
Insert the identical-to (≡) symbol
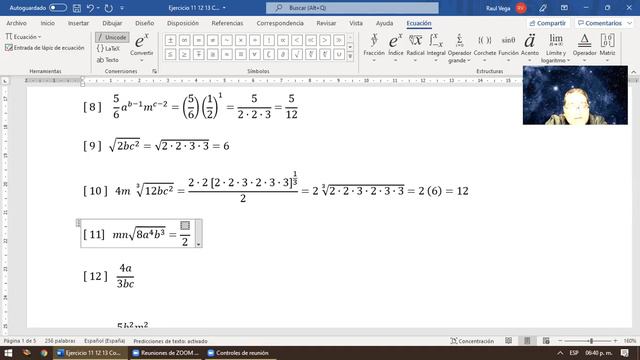[x=240, y=54]
